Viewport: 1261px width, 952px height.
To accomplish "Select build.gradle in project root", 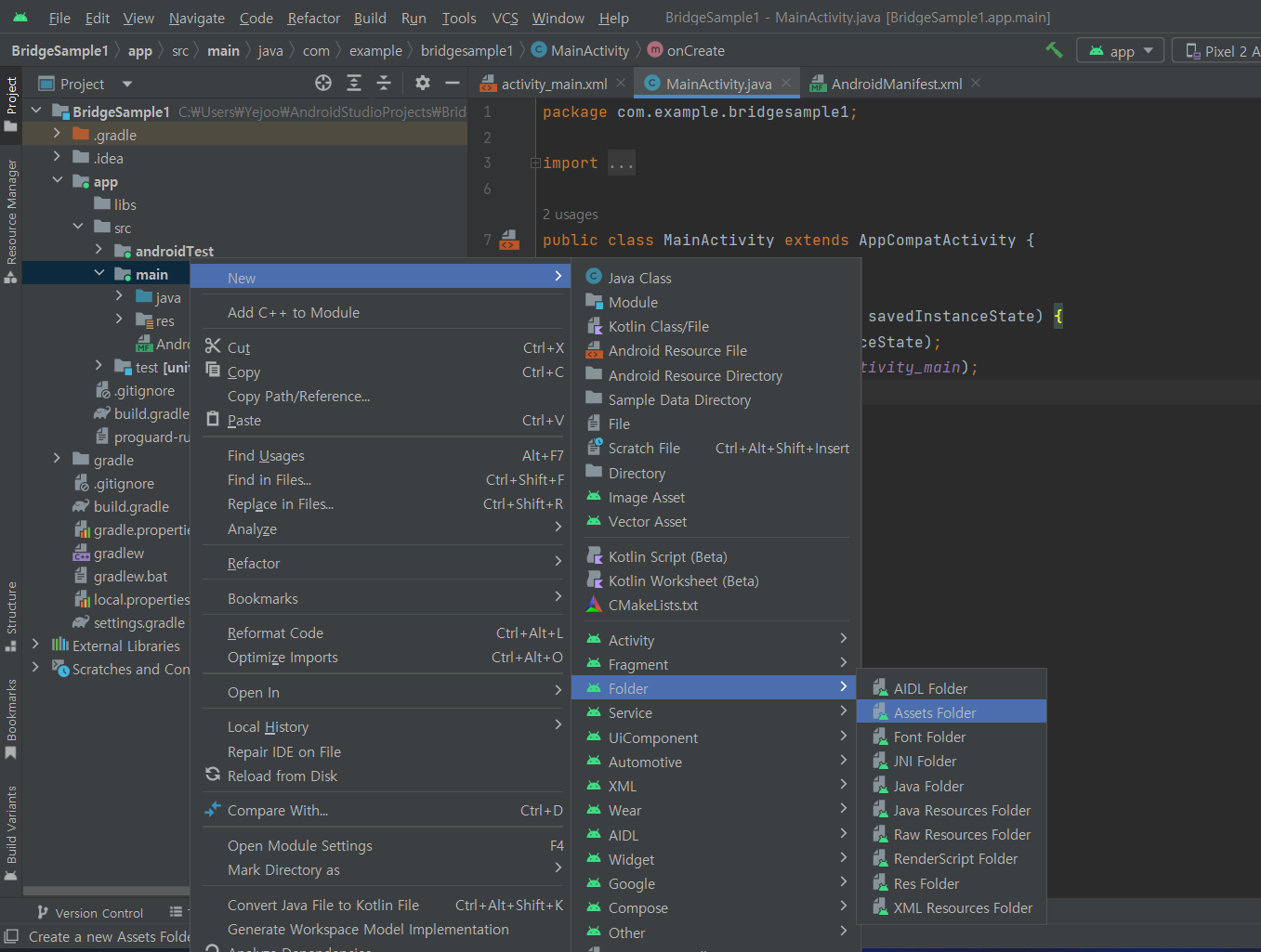I will tap(131, 506).
